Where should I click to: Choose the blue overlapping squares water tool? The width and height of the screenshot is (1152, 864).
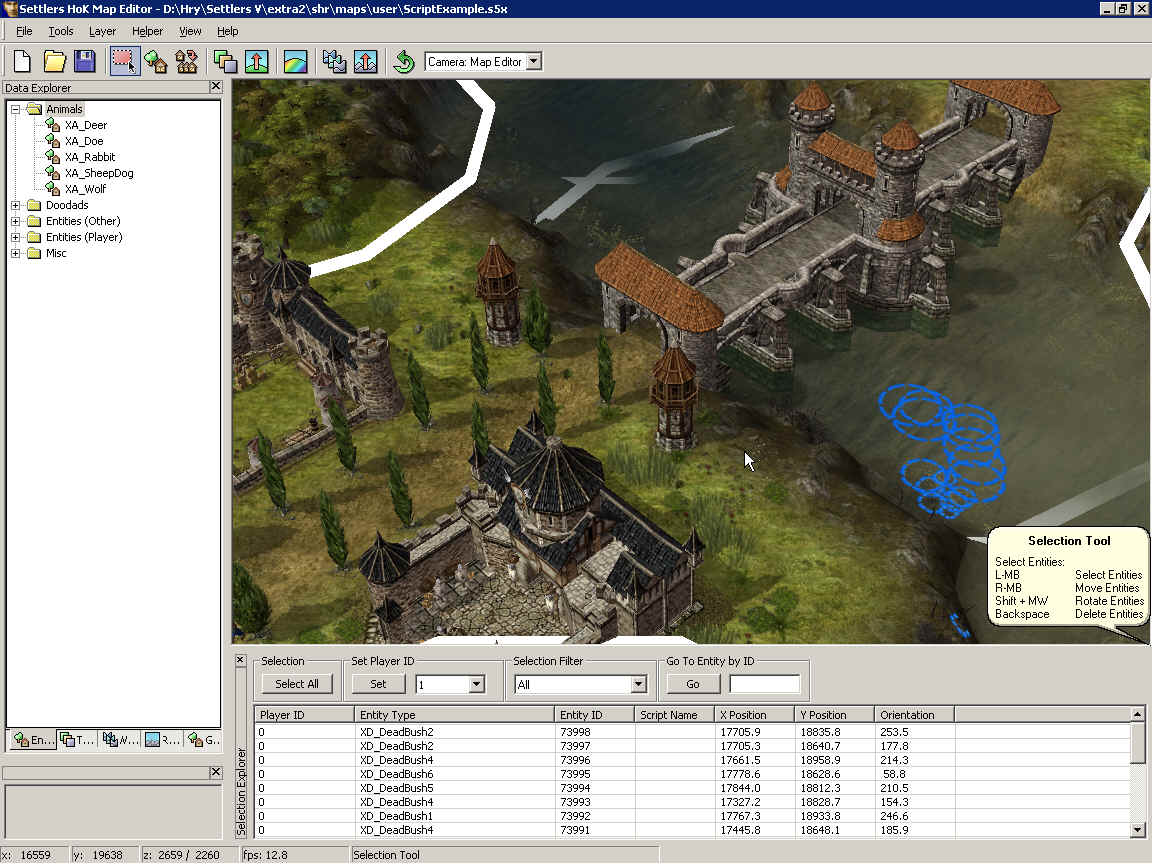[334, 62]
